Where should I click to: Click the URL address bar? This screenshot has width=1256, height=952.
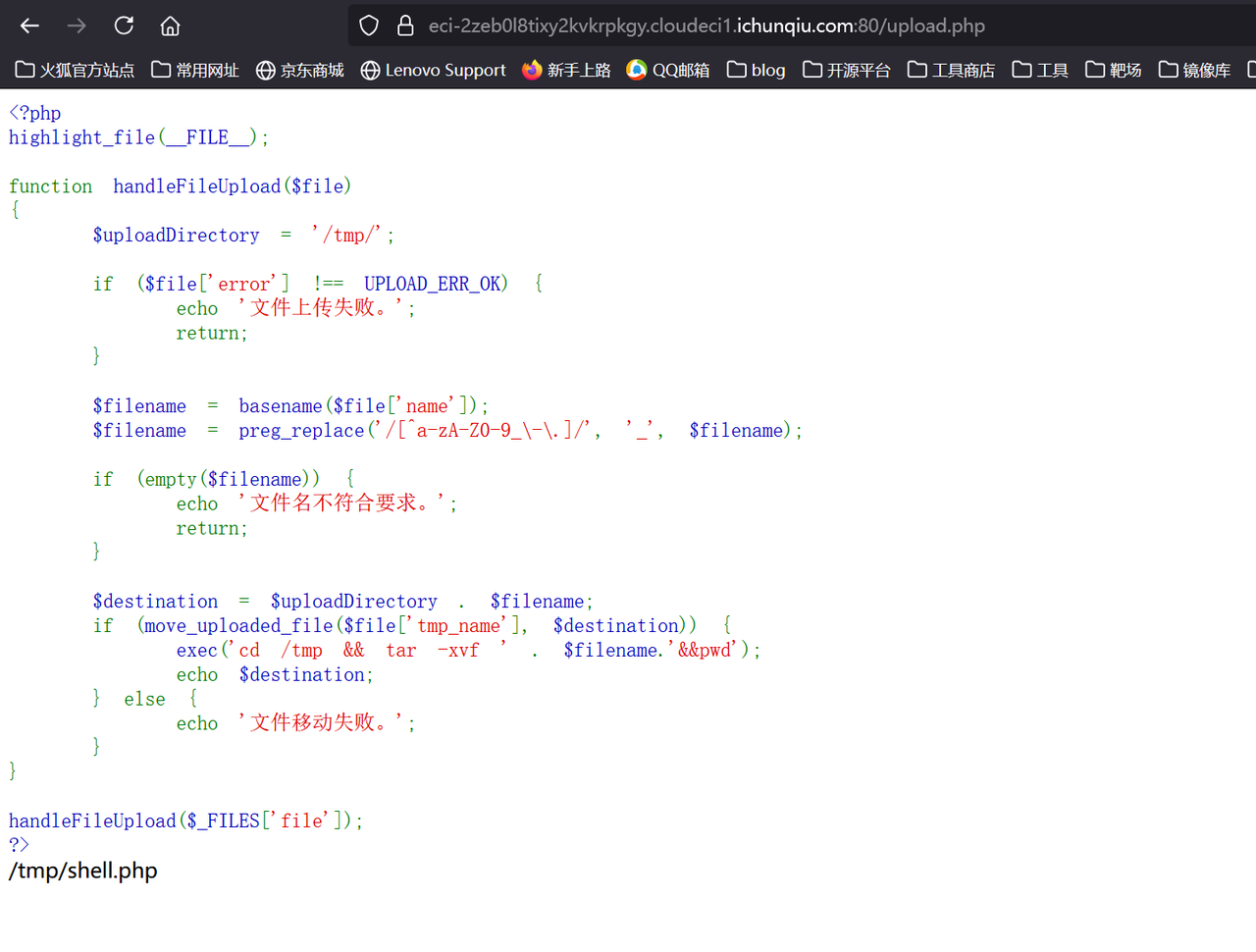pos(706,26)
